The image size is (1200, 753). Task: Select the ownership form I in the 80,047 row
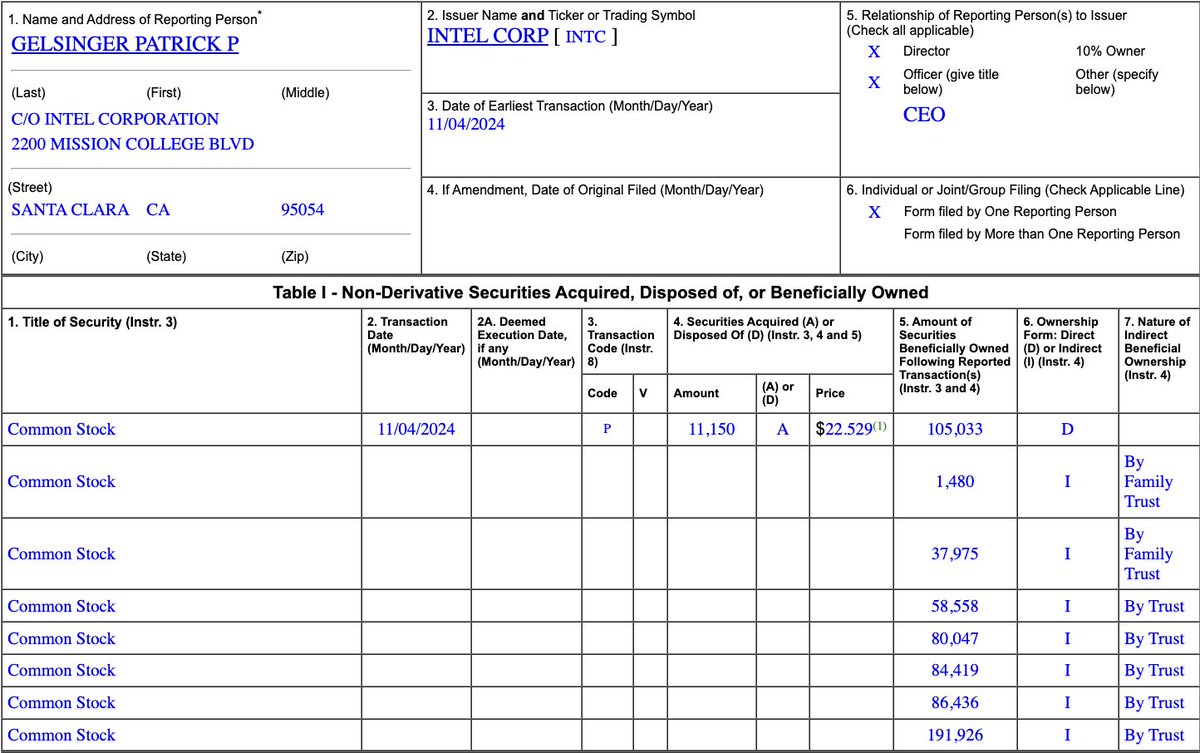pyautogui.click(x=1067, y=638)
